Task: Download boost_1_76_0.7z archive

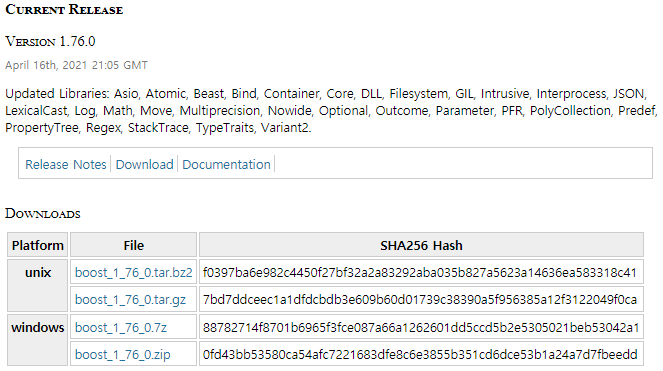Action: pos(121,327)
